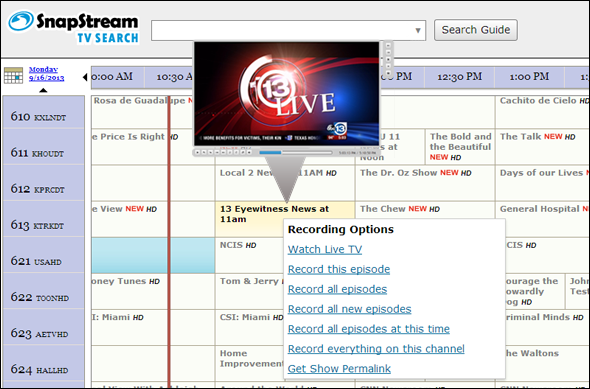This screenshot has width=590, height=389.
Task: Select channel 623 AETVHD
Action: point(44,327)
